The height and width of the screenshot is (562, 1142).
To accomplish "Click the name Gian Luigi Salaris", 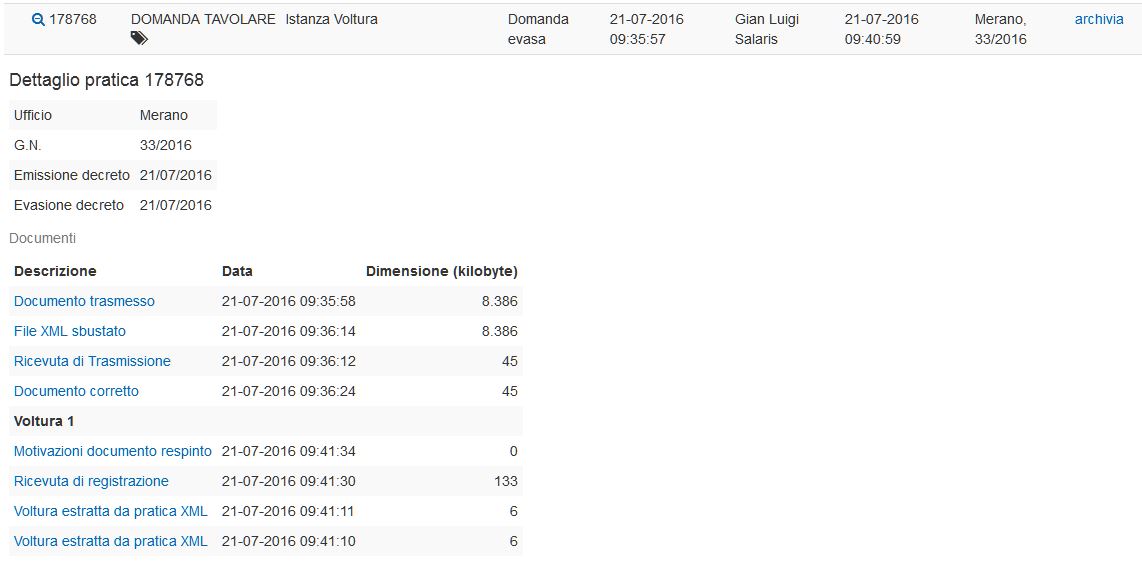I will (x=767, y=29).
